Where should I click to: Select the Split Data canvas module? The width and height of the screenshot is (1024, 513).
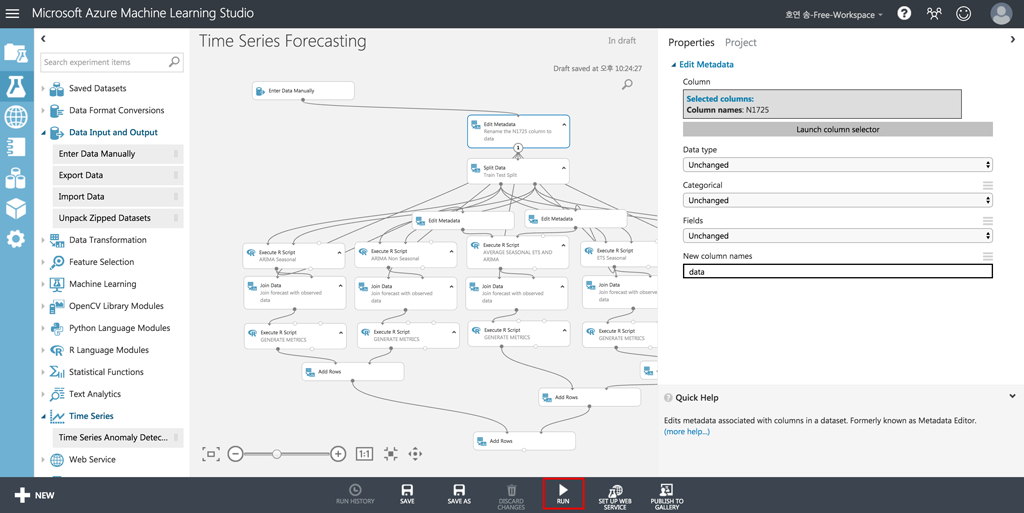pos(518,171)
